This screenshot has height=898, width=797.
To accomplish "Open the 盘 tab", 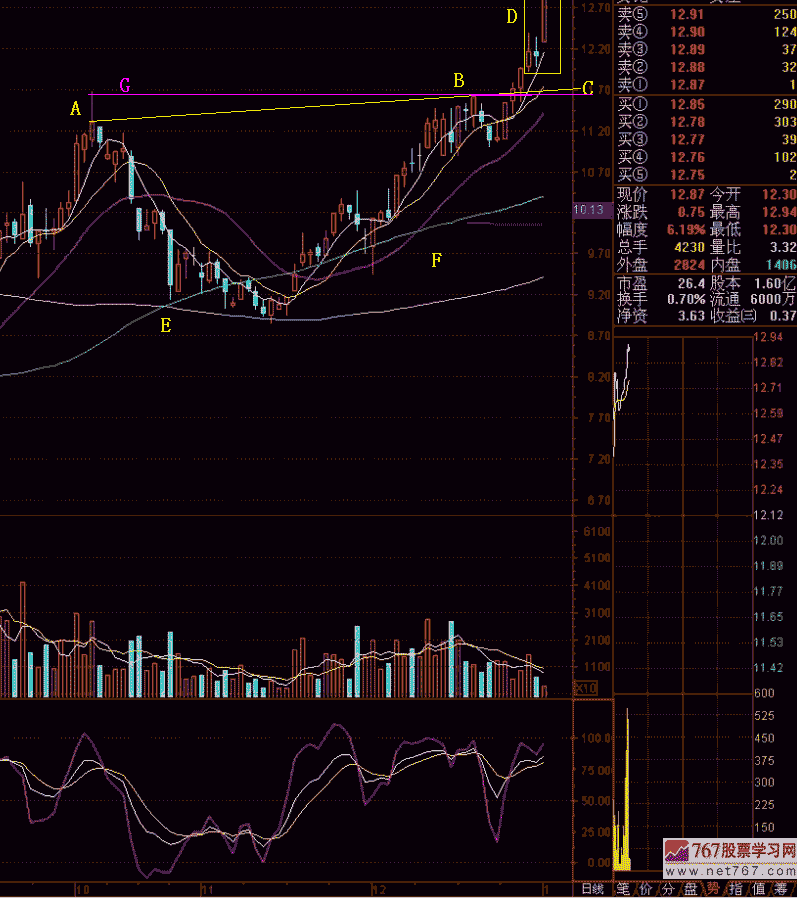I will (691, 888).
